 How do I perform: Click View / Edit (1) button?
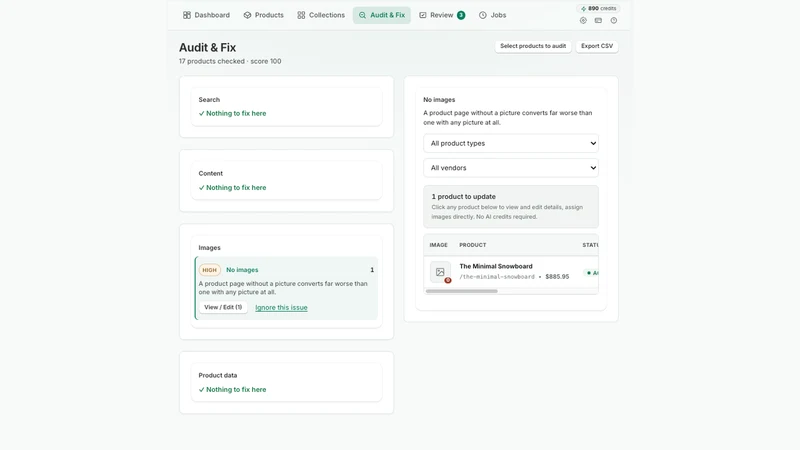tap(223, 307)
